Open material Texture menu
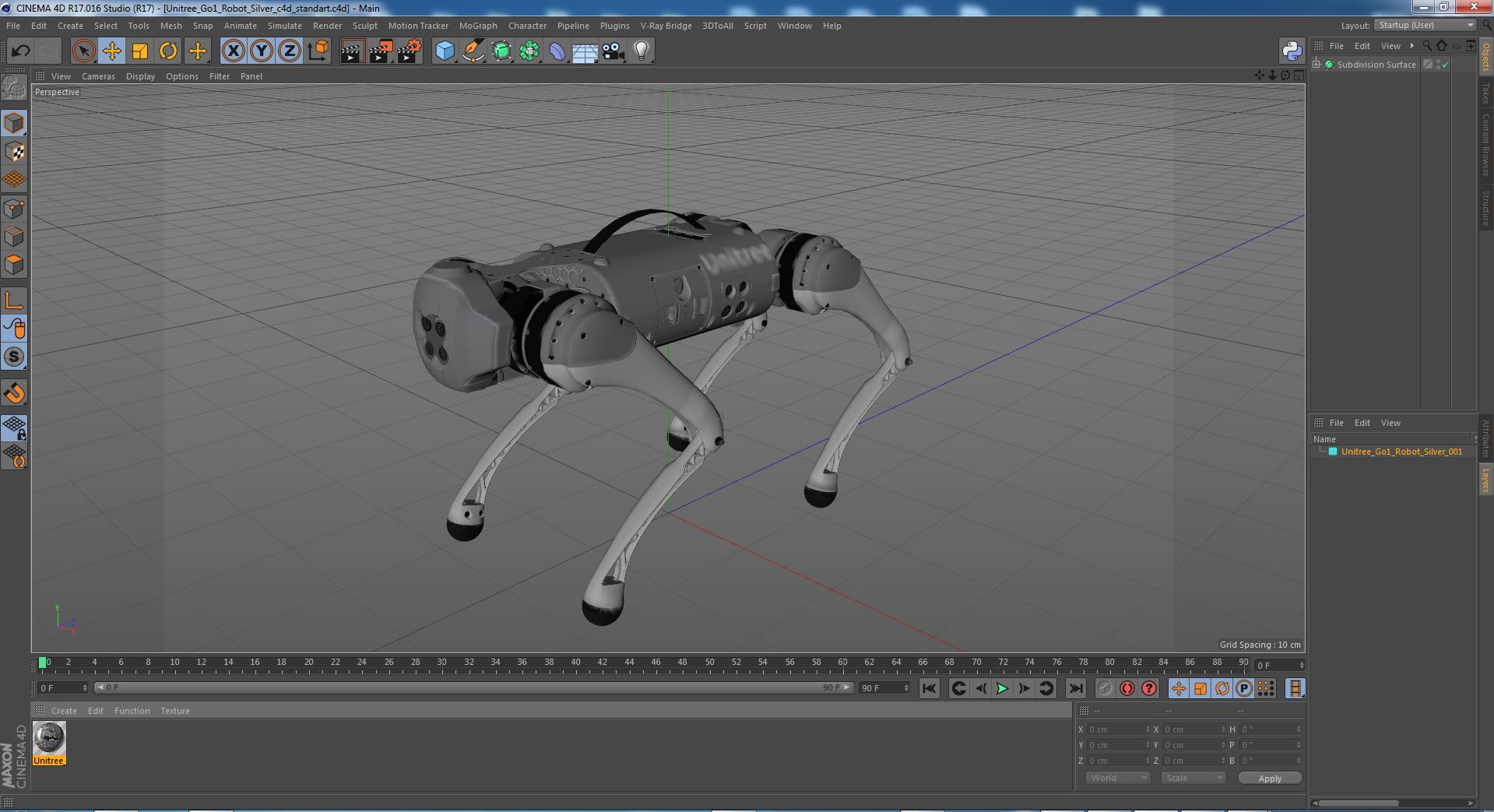 175,711
